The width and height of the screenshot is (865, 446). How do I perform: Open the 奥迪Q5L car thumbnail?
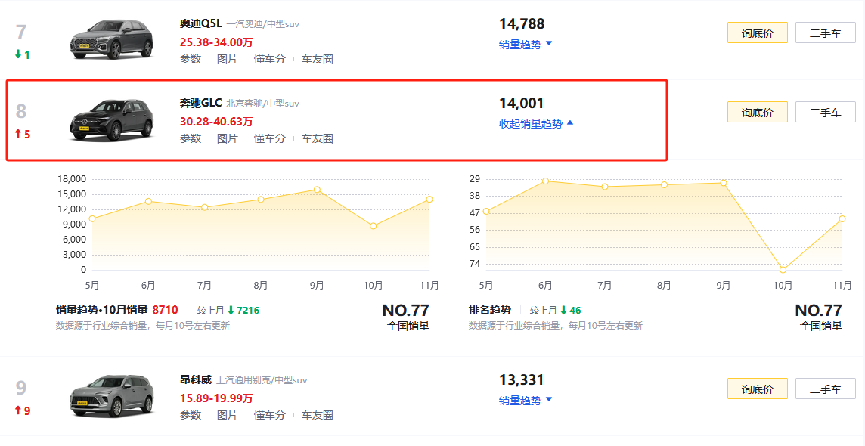coord(111,40)
